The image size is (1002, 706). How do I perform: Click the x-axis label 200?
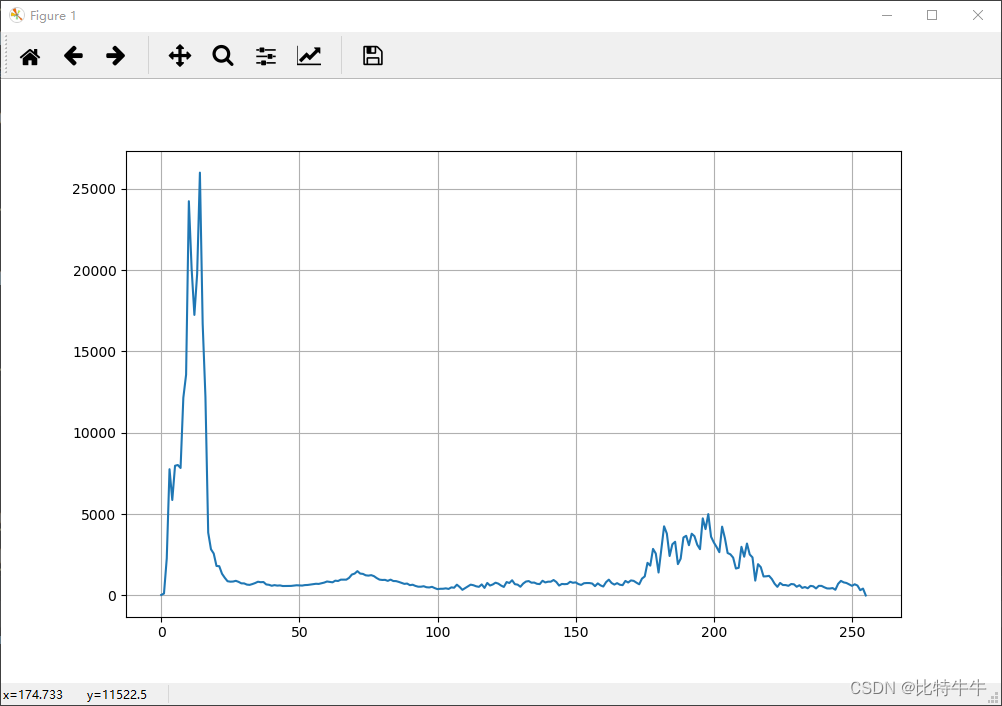coord(714,633)
